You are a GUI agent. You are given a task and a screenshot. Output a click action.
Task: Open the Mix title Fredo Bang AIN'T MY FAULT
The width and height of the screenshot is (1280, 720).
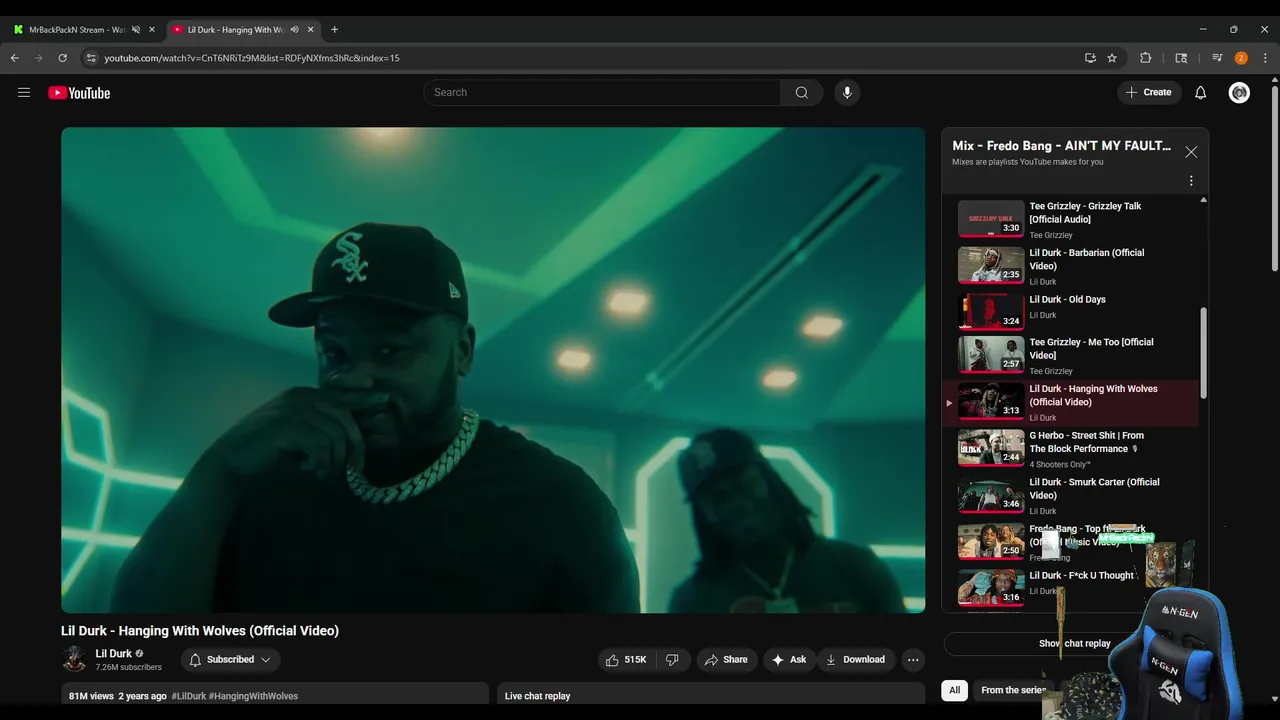pyautogui.click(x=1061, y=146)
